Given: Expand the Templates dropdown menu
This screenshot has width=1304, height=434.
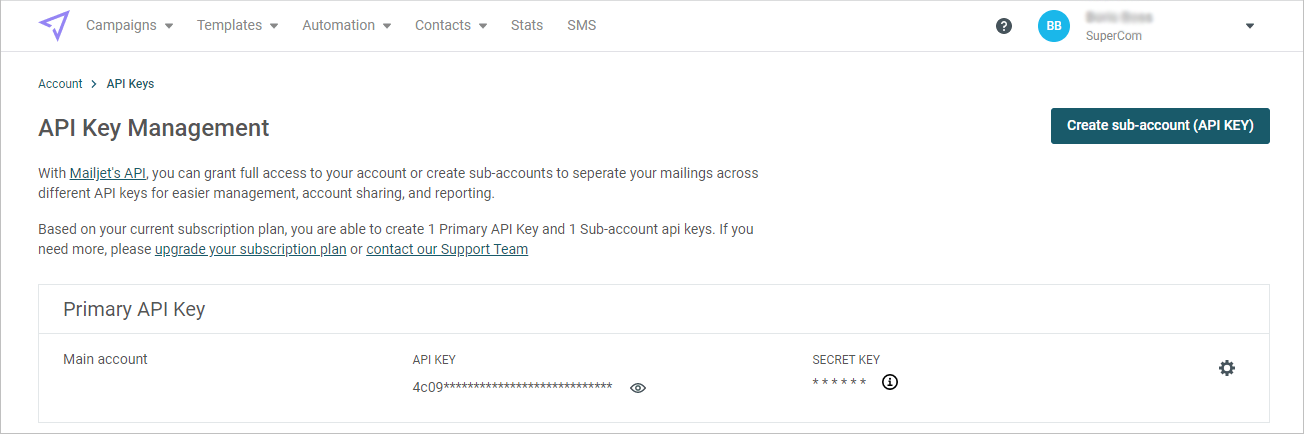Looking at the screenshot, I should [x=237, y=26].
